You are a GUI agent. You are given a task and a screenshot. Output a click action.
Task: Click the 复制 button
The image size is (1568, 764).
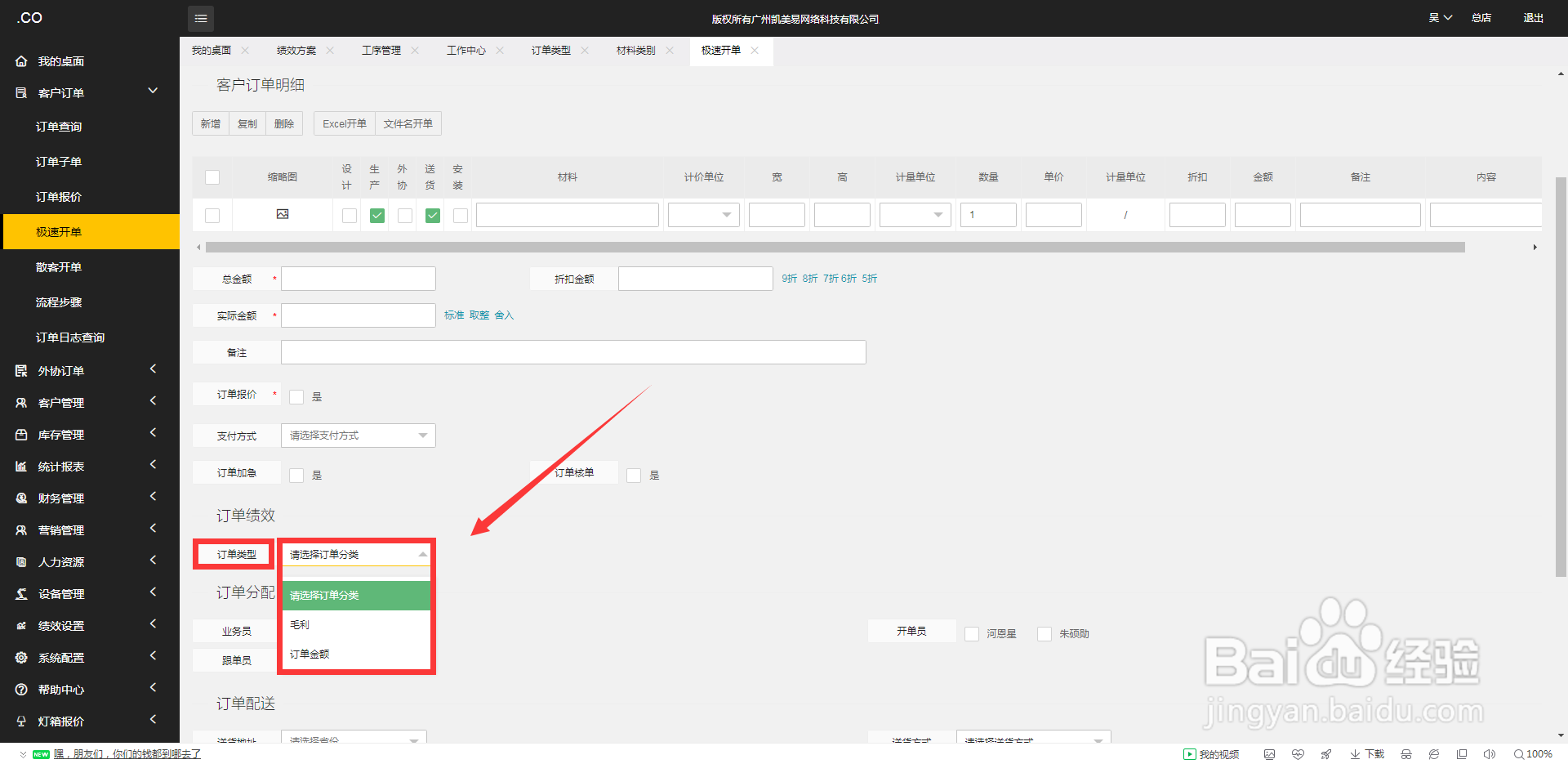point(247,123)
